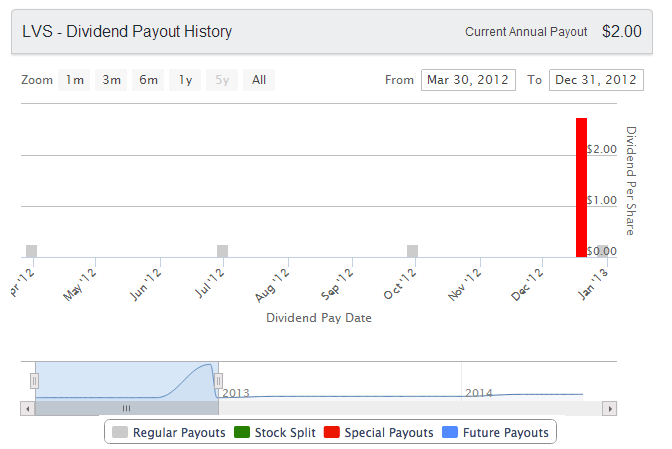Click the To date field Dec 31, 2012

pos(596,80)
